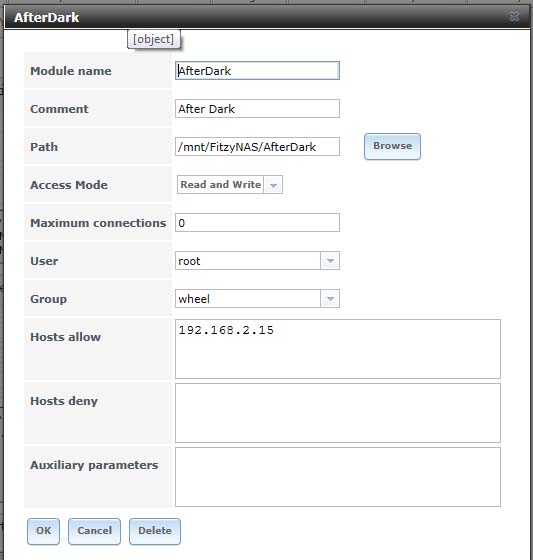Click the Path field with /mnt/FitzyNAS/AfterDark
The height and width of the screenshot is (560, 533).
(x=257, y=146)
